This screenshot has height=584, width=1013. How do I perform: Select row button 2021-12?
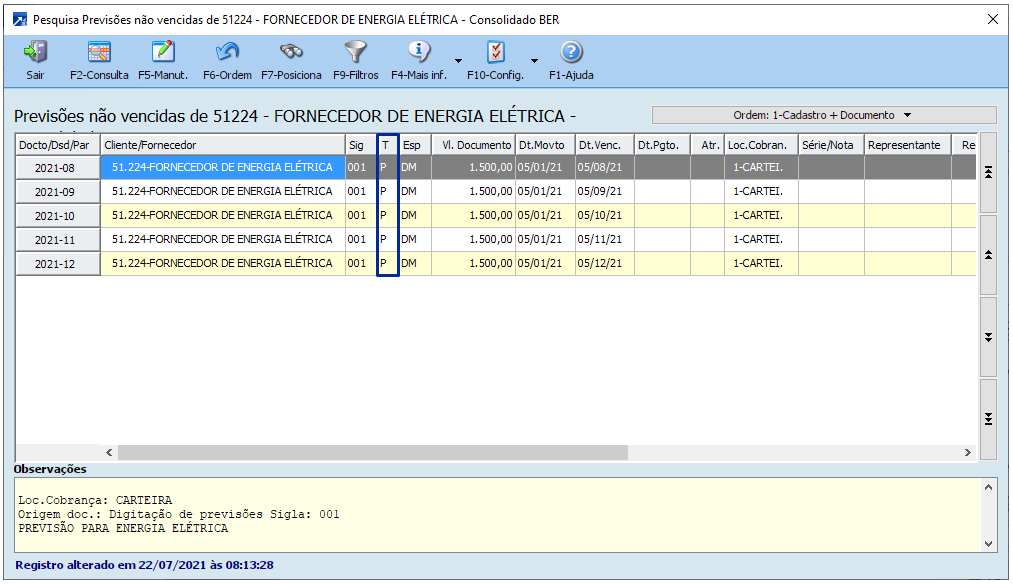(58, 264)
